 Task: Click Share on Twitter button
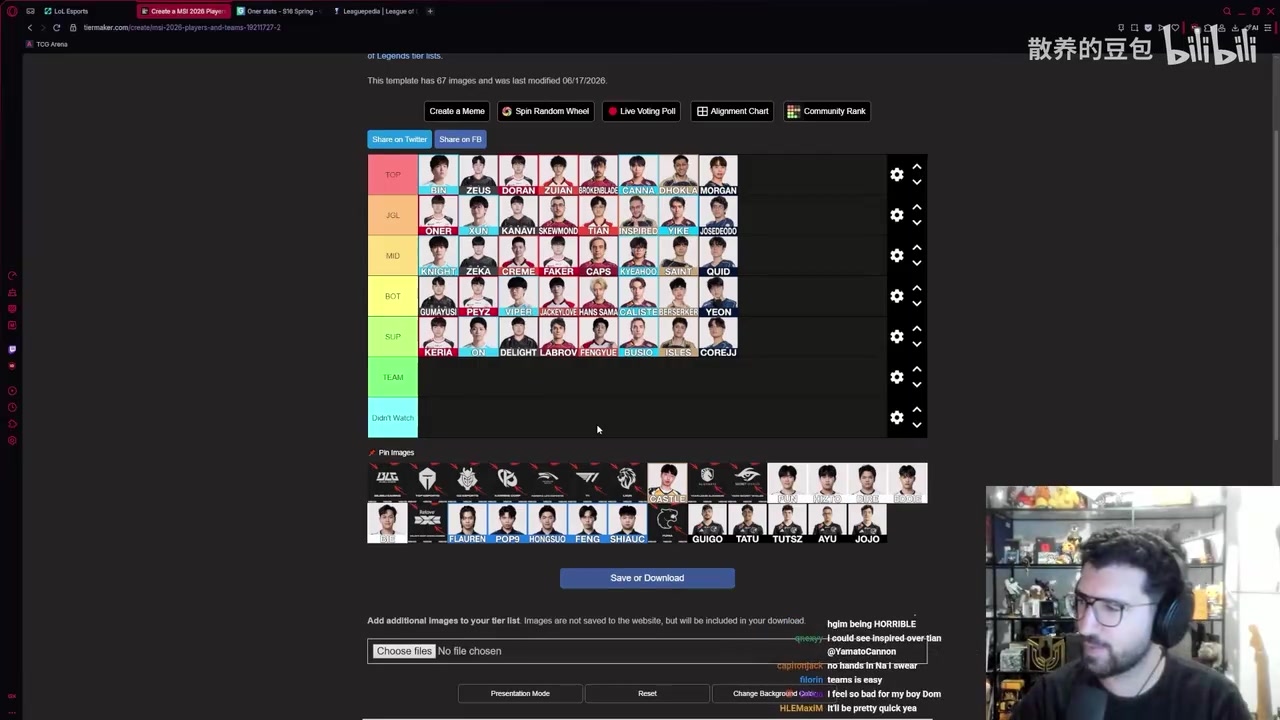click(400, 139)
